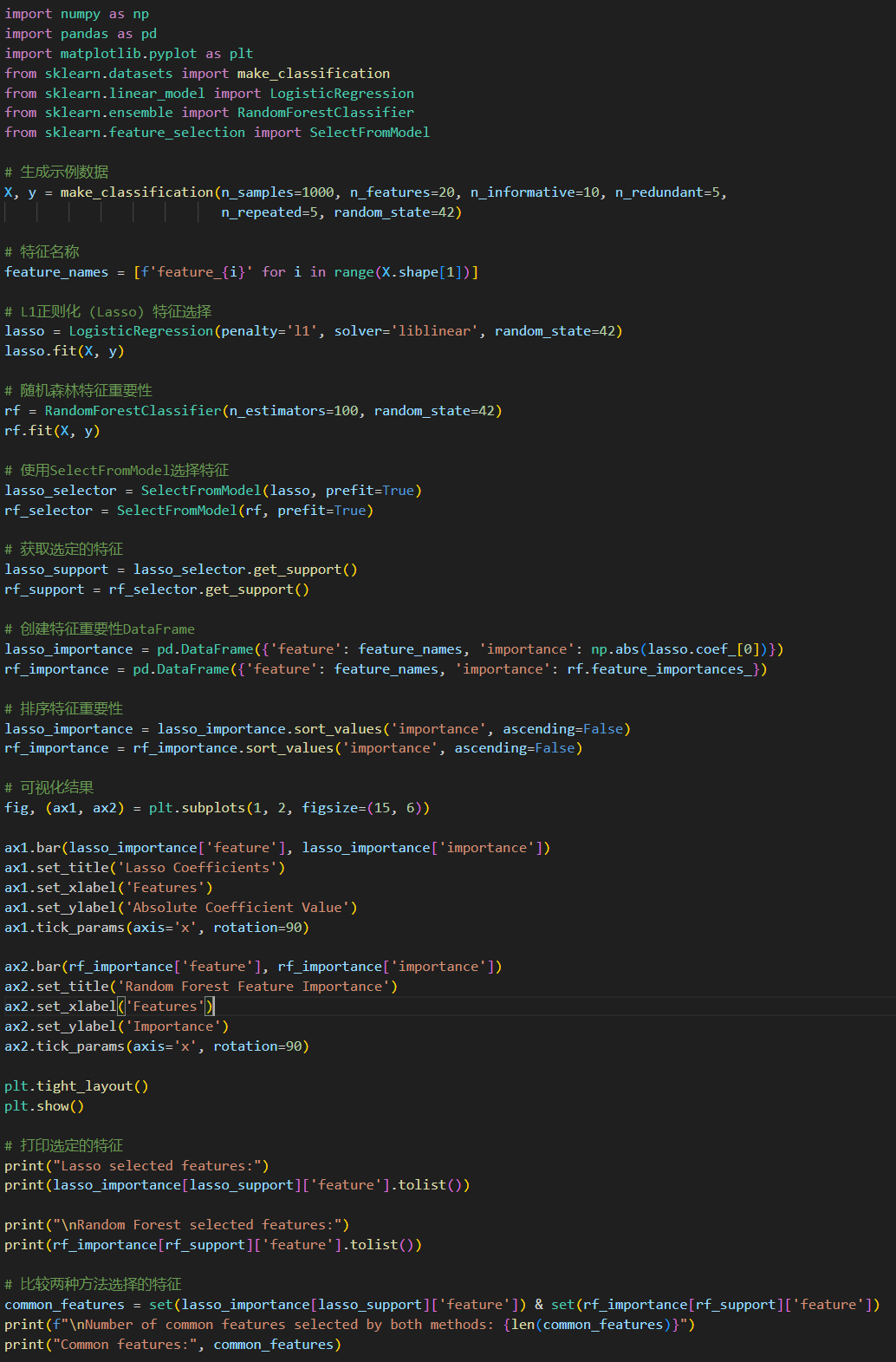Click comment '# 比较两种方法选择的特征'
The image size is (896, 1362).
point(93,1284)
